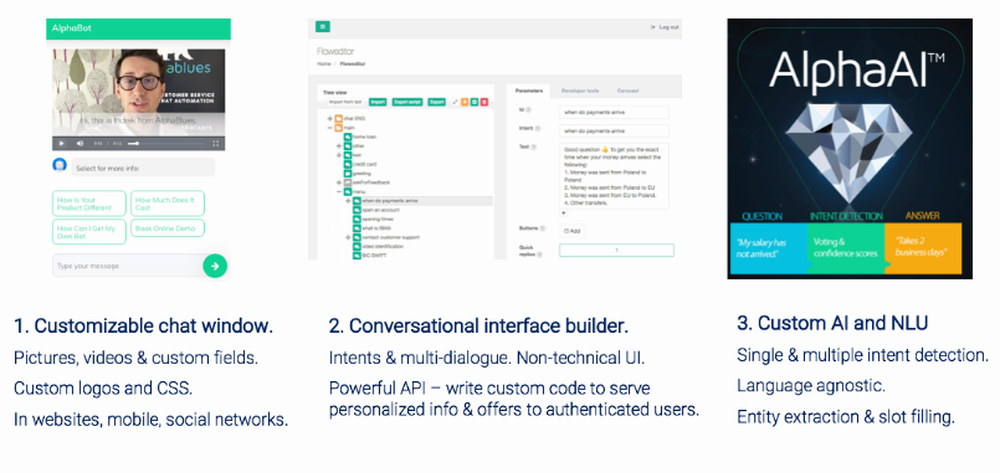Choose 'How Is Your Product Different' reply

point(89,203)
